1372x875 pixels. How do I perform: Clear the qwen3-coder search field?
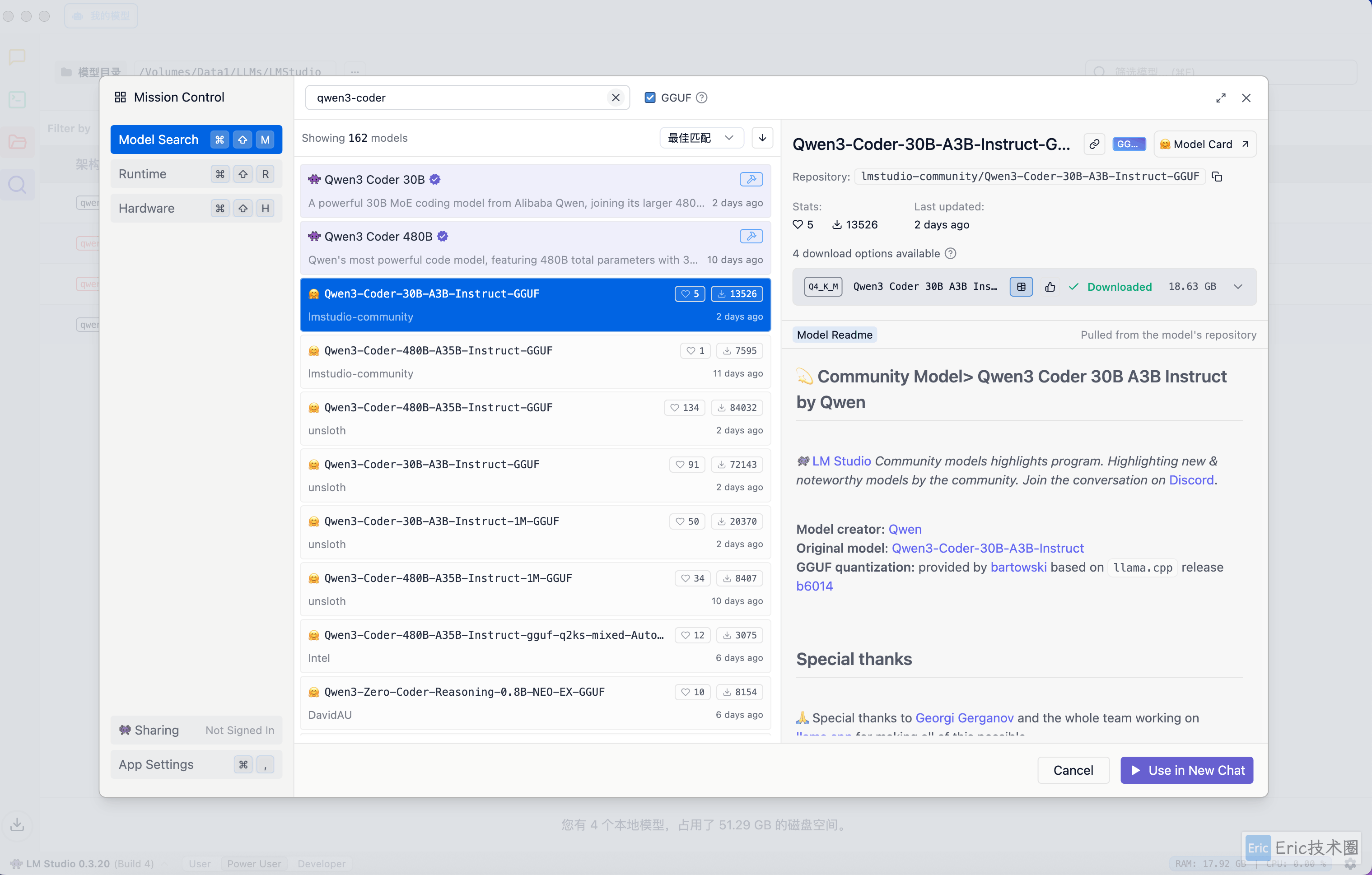click(x=616, y=98)
